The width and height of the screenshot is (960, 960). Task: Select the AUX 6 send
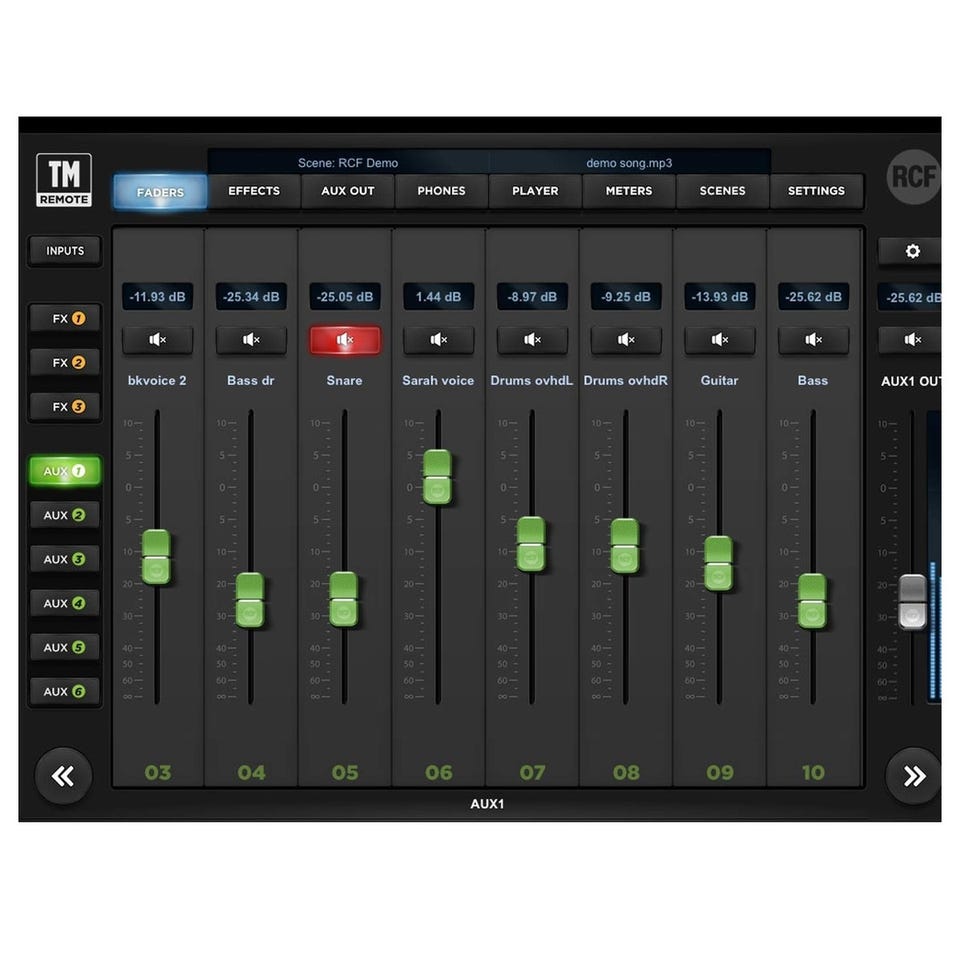[65, 691]
